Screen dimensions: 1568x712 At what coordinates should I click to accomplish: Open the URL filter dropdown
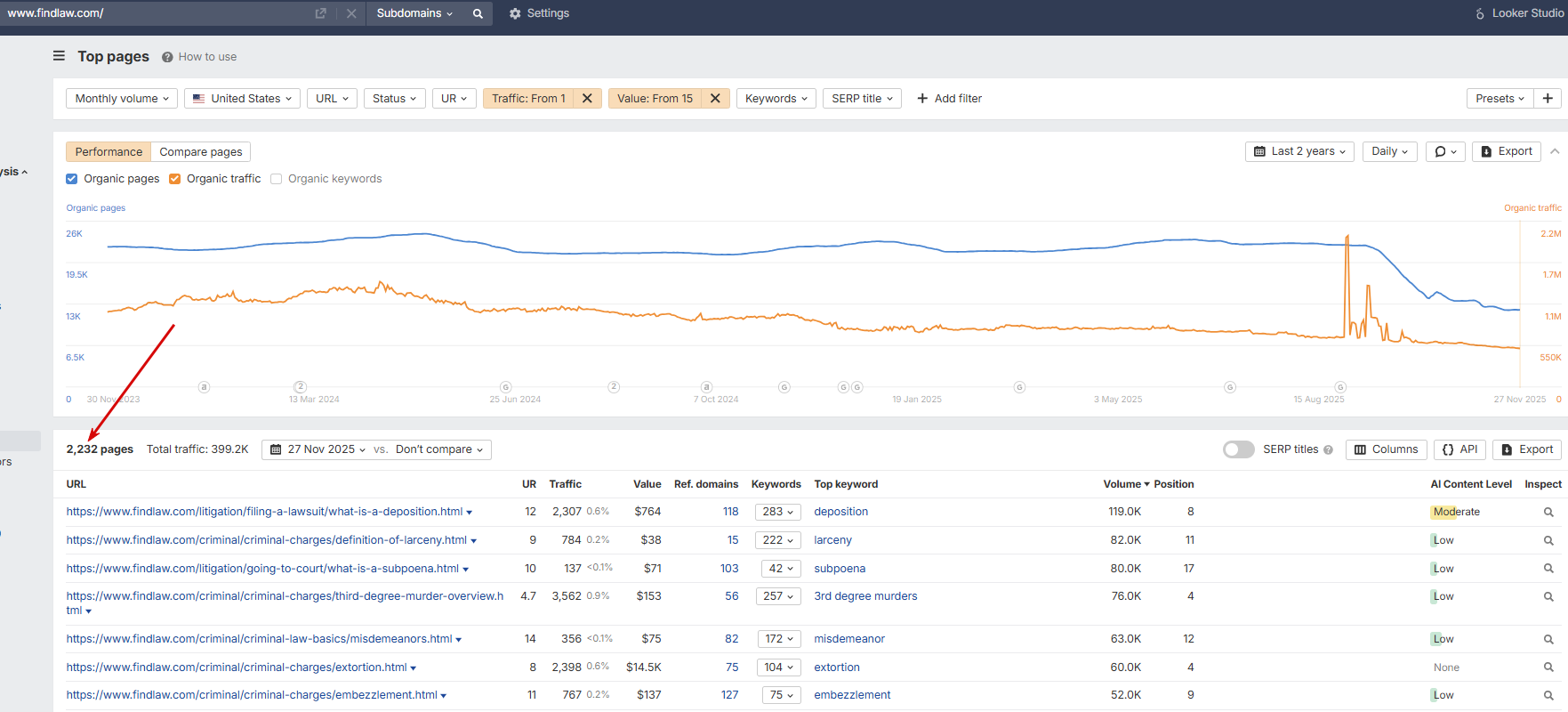click(x=333, y=99)
